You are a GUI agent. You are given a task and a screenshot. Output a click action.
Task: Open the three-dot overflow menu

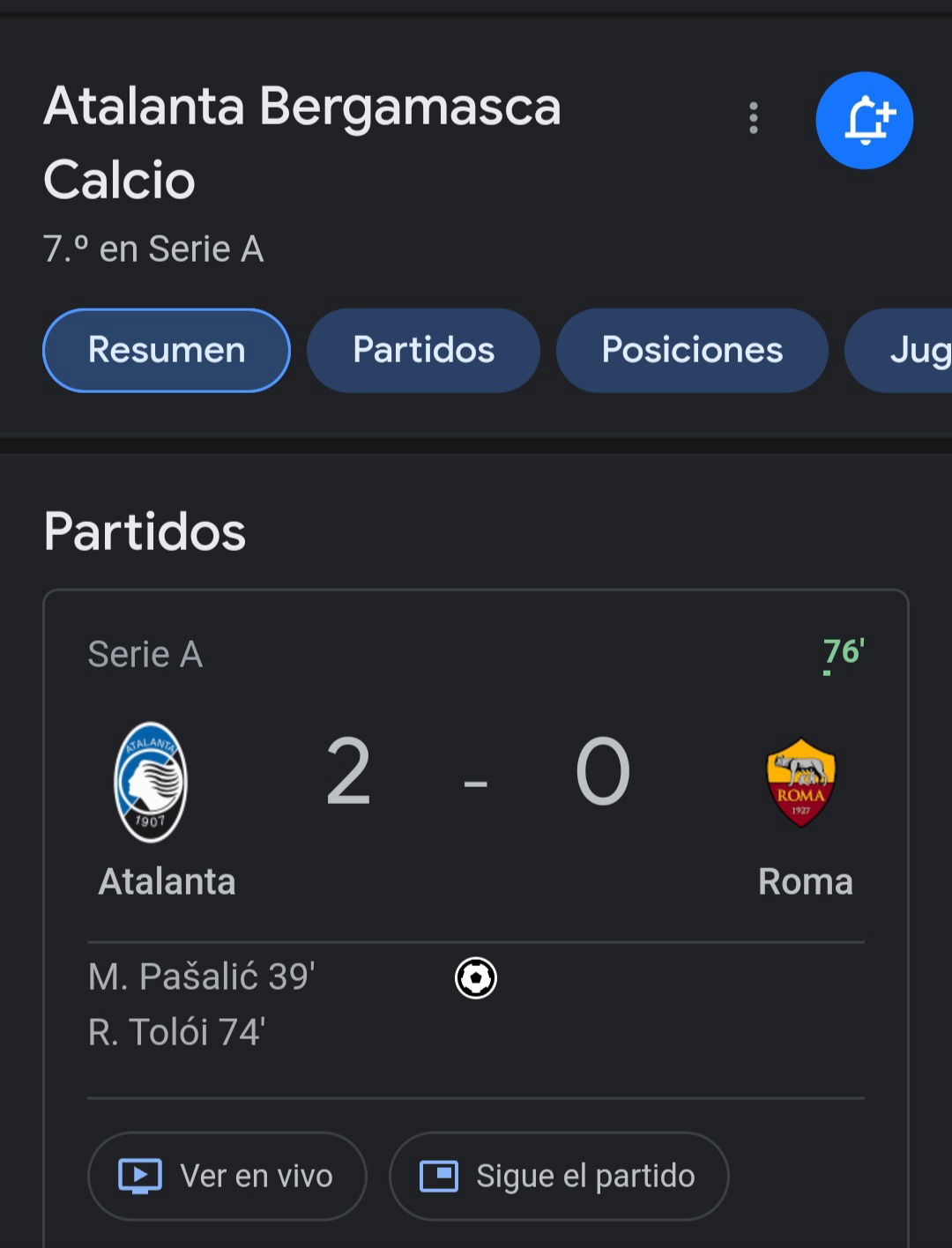[x=753, y=118]
